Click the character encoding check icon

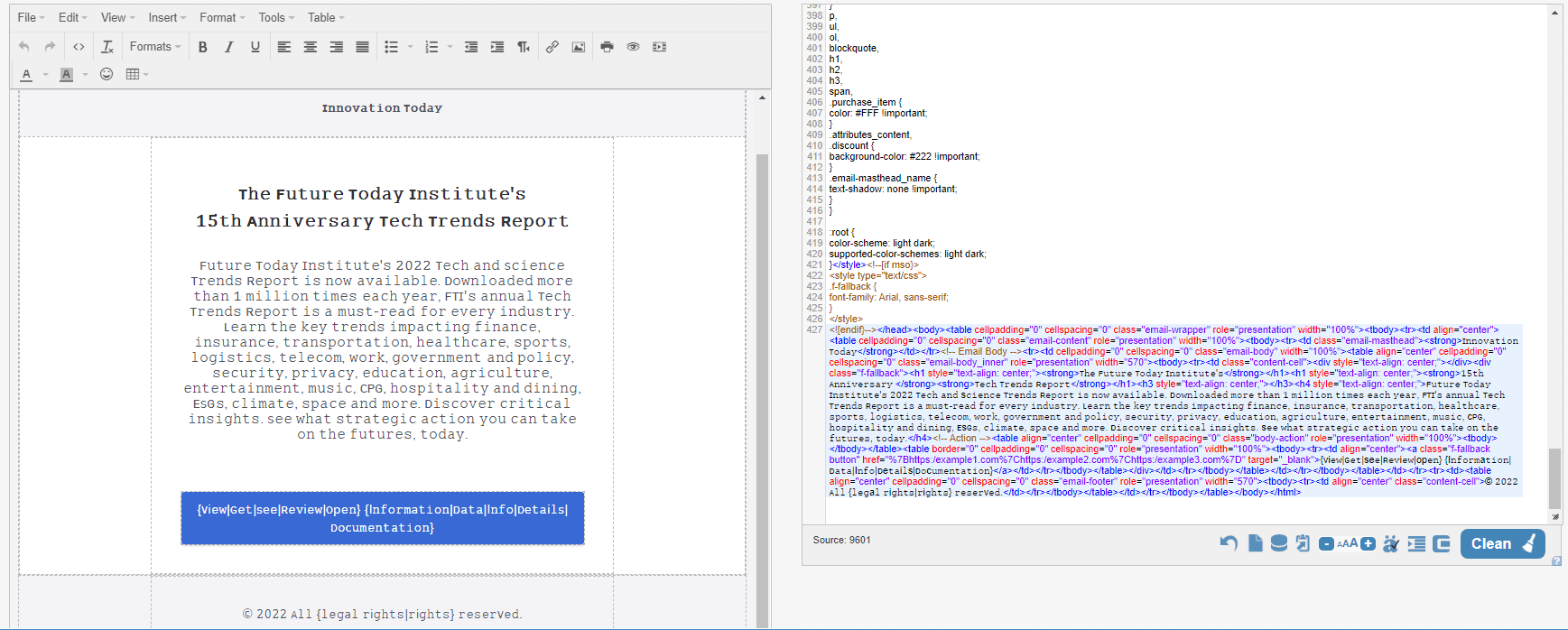click(1391, 543)
